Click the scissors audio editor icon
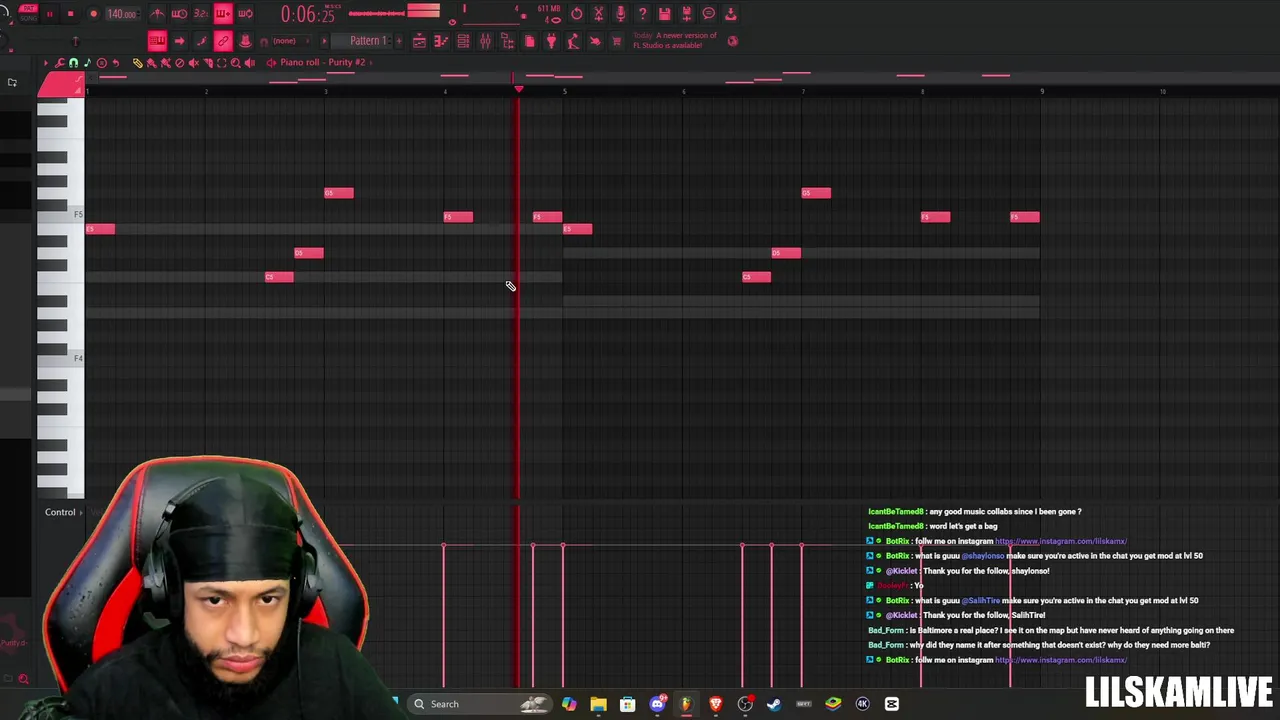The height and width of the screenshot is (720, 1280). 598,13
